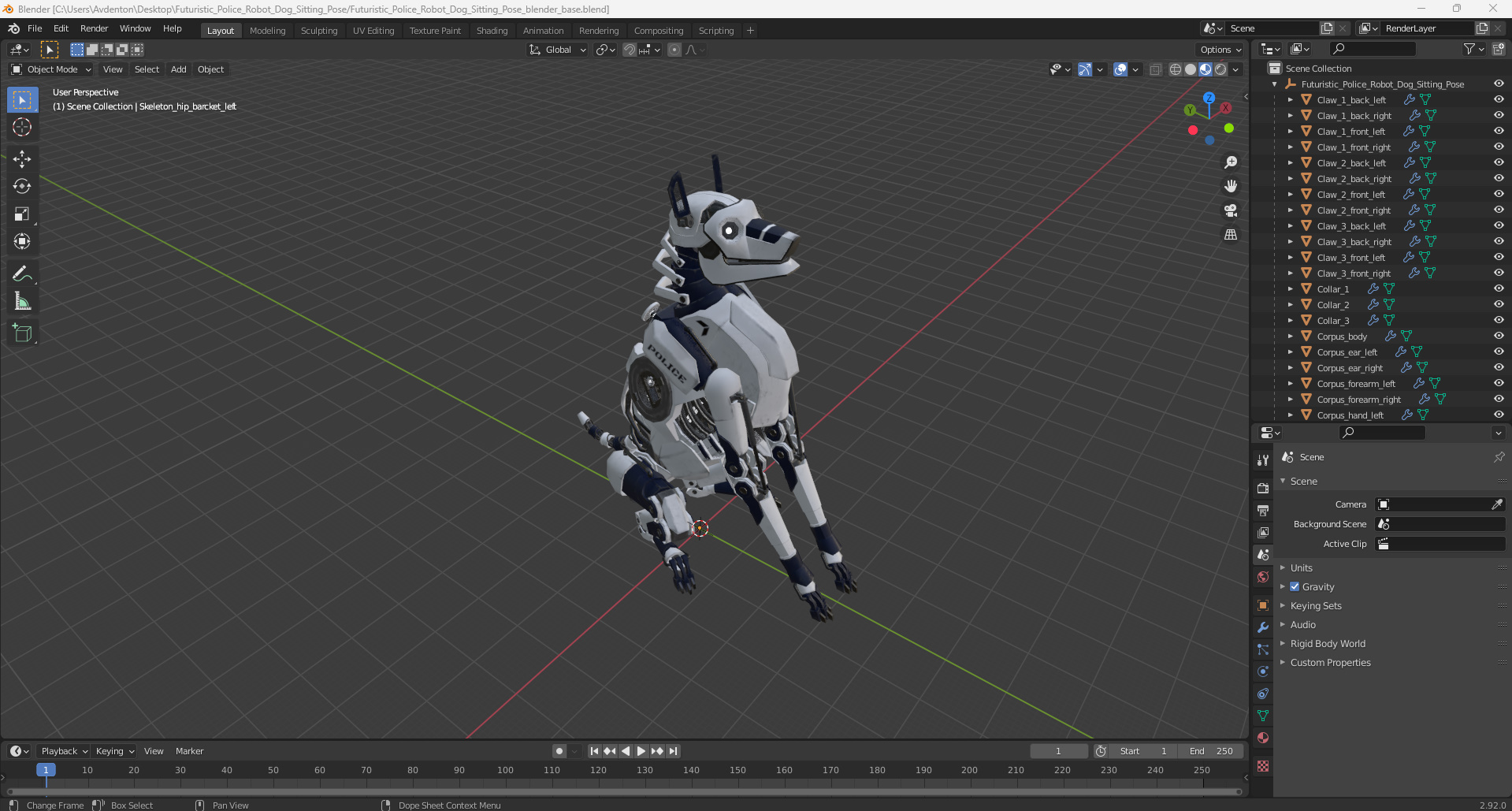The image size is (1512, 811).
Task: Toggle auto keying record button
Action: point(559,751)
